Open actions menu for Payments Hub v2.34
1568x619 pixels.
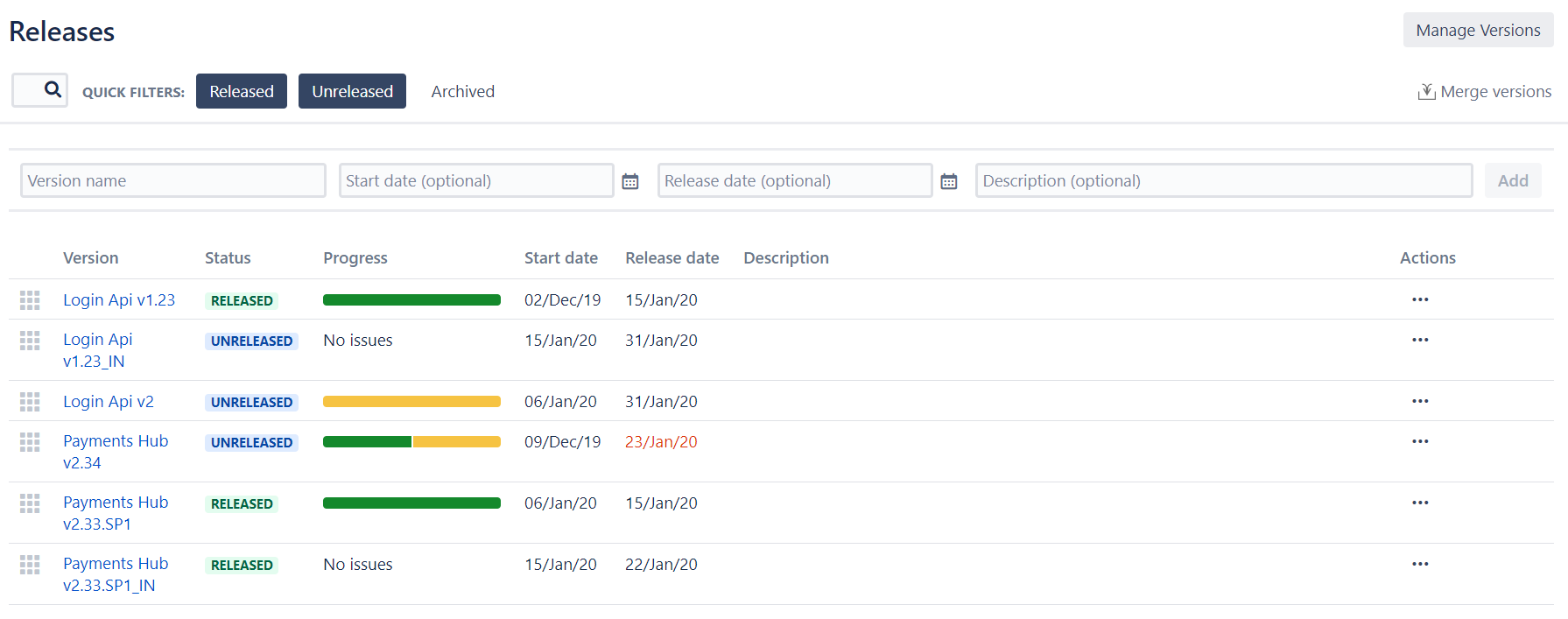[x=1420, y=441]
